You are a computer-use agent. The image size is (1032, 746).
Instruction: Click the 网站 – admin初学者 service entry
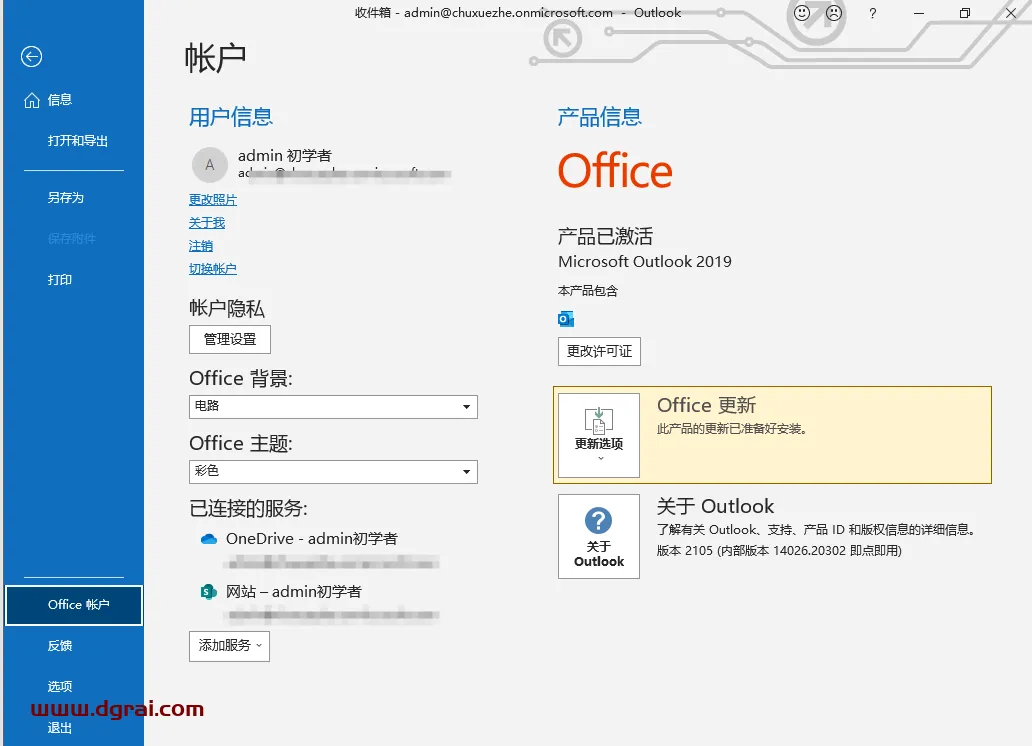[294, 592]
